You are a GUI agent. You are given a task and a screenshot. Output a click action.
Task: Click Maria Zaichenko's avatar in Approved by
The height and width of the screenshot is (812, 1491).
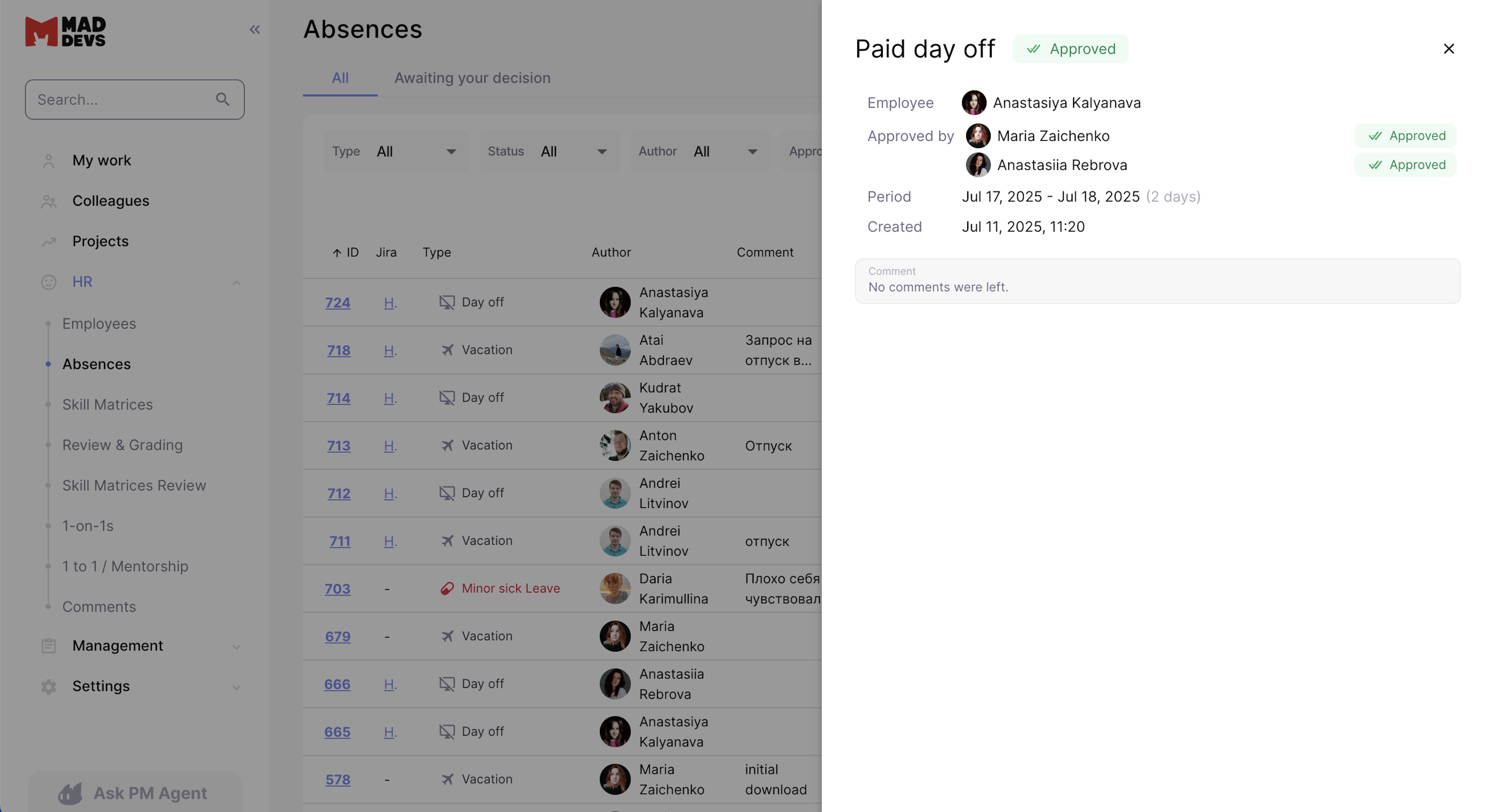[978, 136]
